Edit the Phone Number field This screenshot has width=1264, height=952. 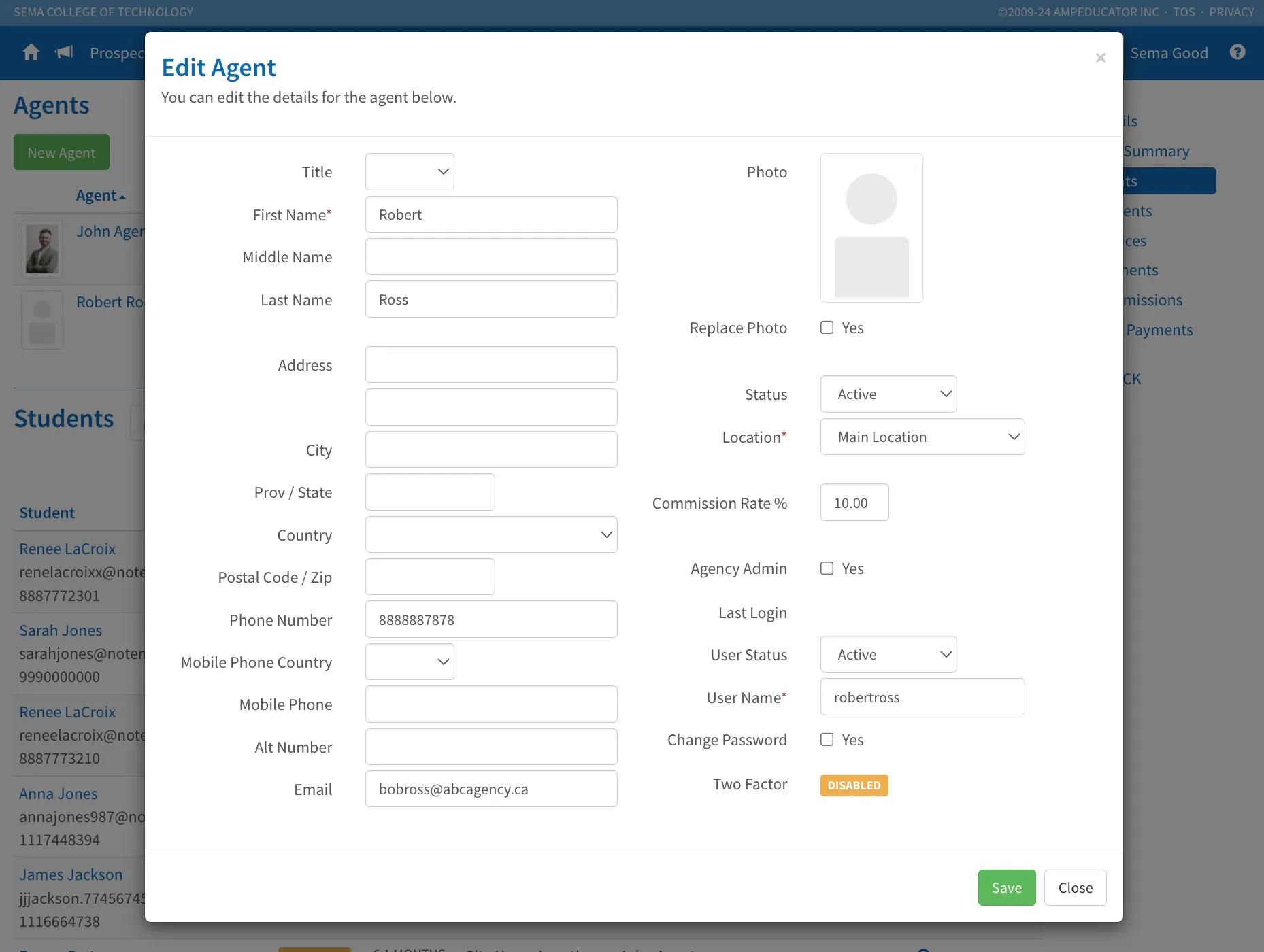[x=491, y=619]
